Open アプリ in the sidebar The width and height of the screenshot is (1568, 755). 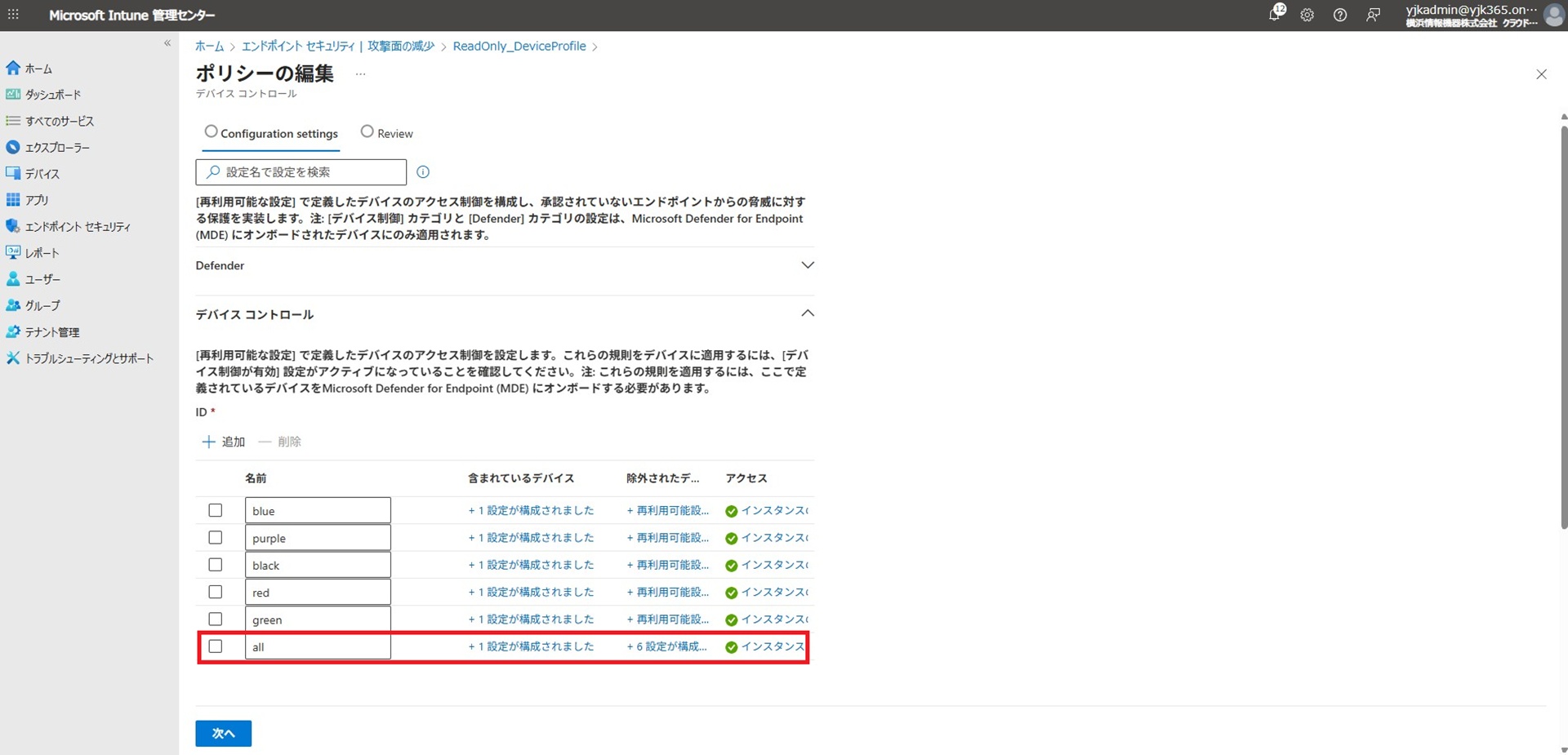[x=28, y=200]
